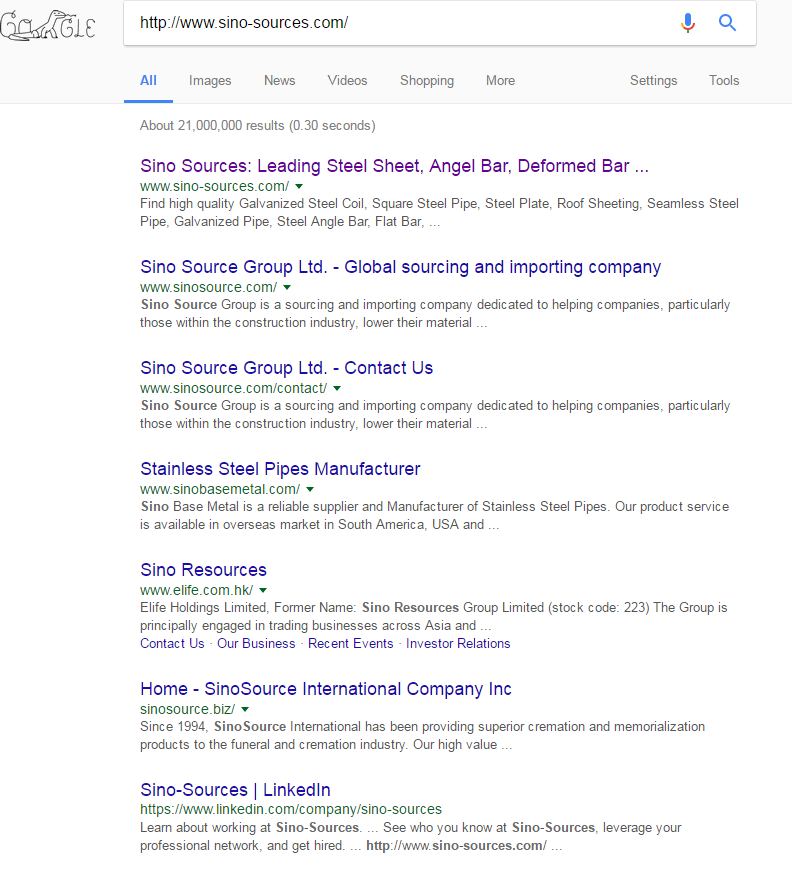Click the linkedin.com/company/sino-sources URL text
The height and width of the screenshot is (877, 792).
[291, 809]
